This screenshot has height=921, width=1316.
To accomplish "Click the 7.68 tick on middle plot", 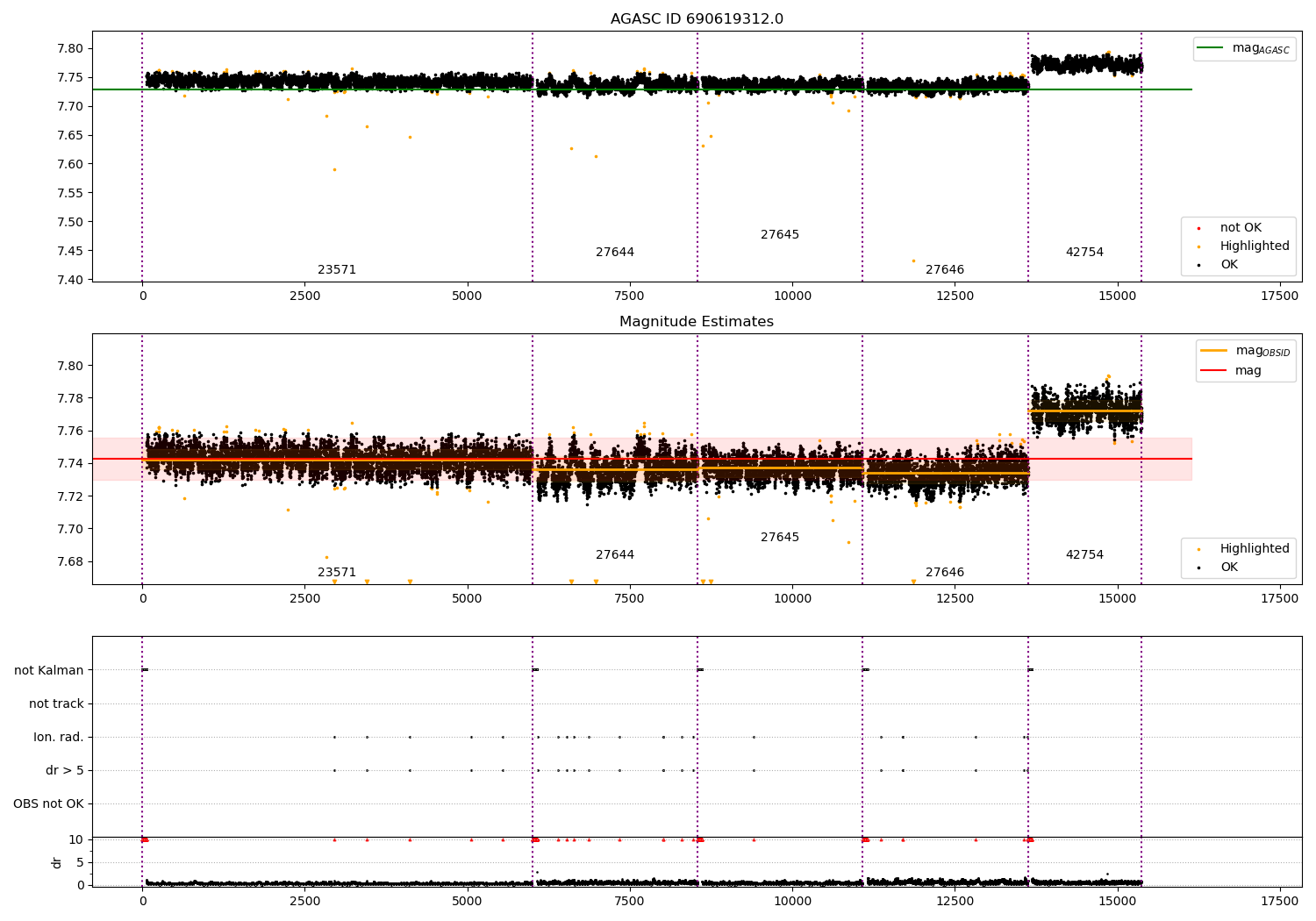I will pos(70,561).
